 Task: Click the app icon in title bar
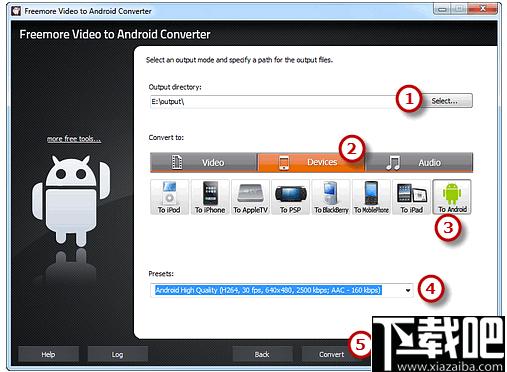click(16, 11)
